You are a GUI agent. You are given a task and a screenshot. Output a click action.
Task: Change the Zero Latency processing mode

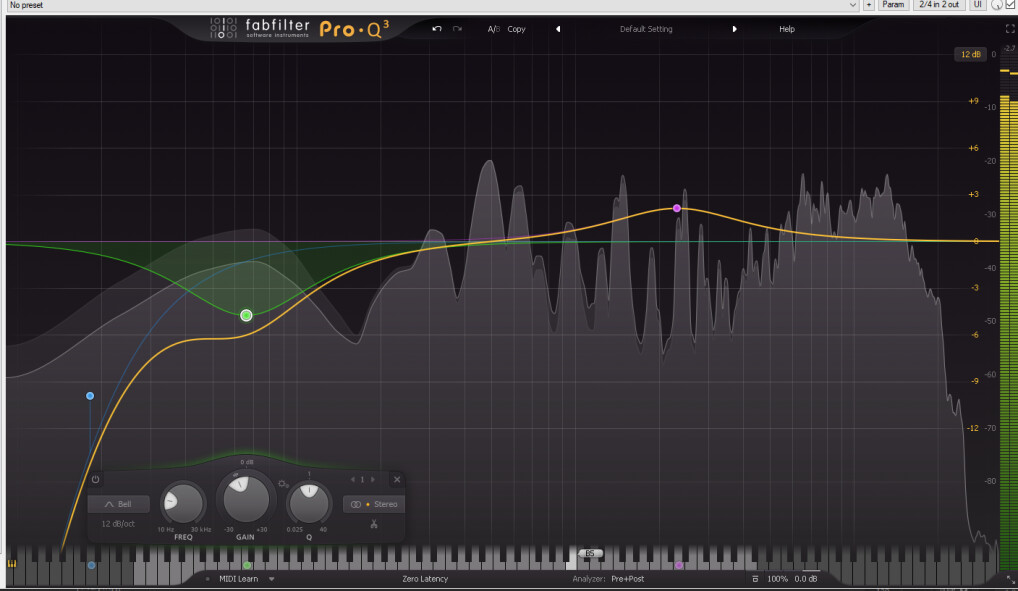click(x=425, y=579)
